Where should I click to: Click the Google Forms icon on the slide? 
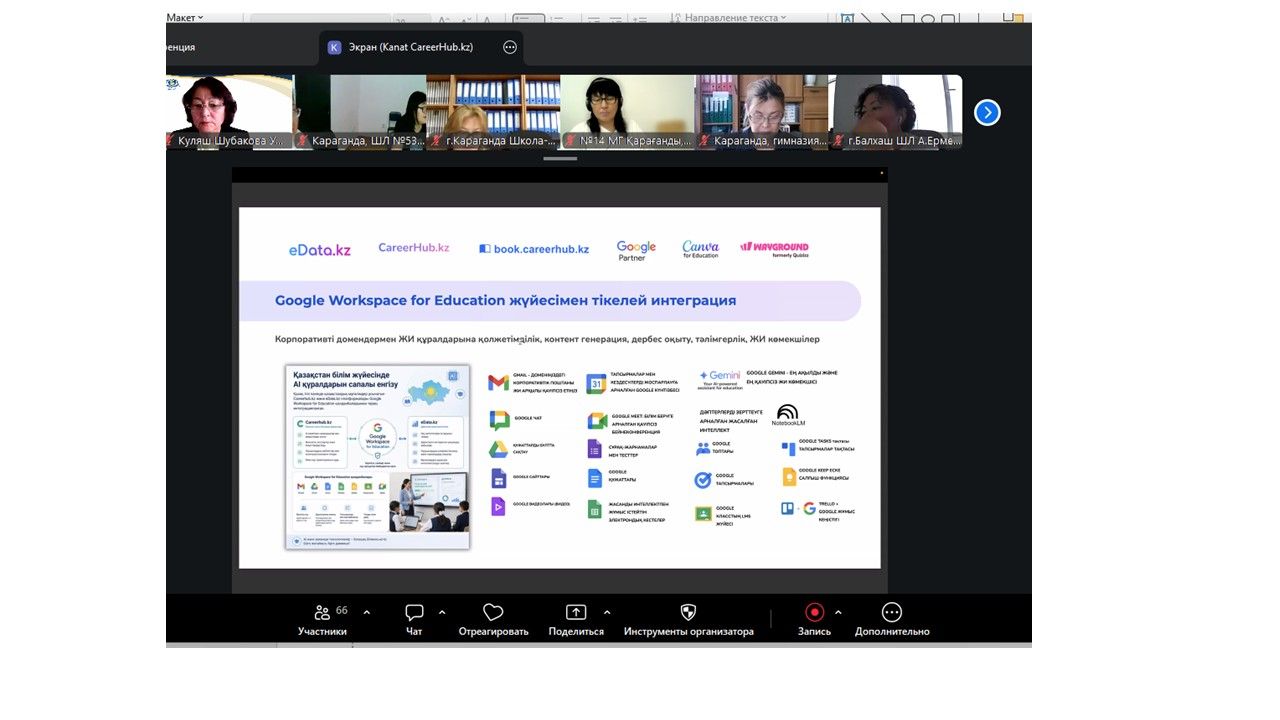click(x=594, y=449)
